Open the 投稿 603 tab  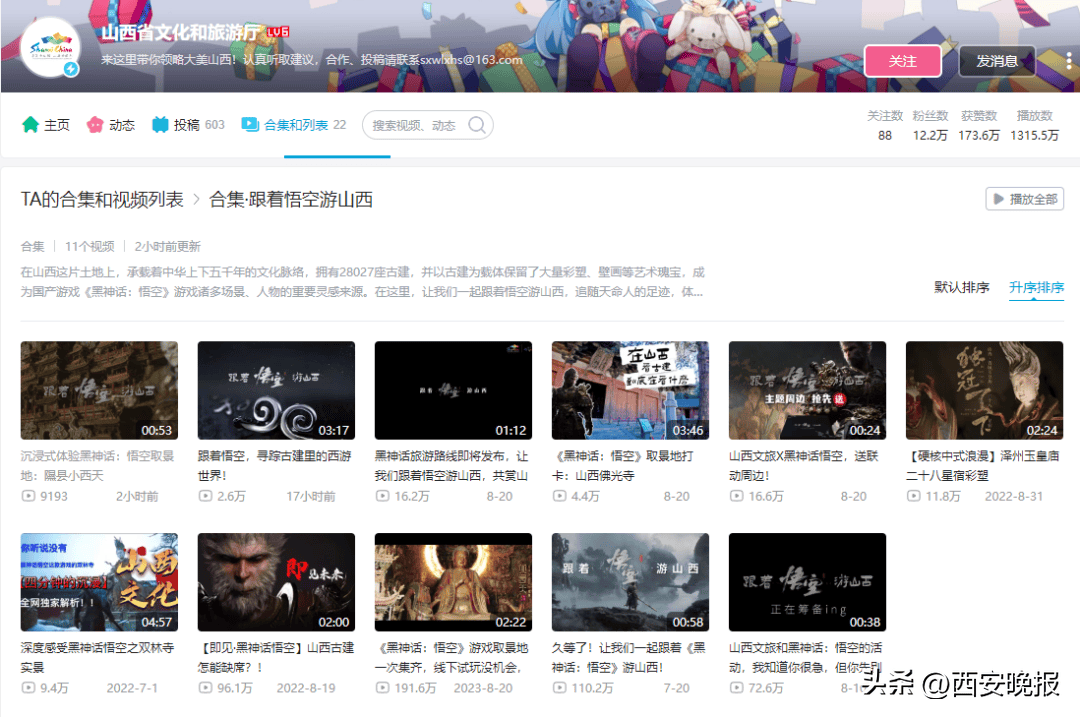tap(188, 125)
